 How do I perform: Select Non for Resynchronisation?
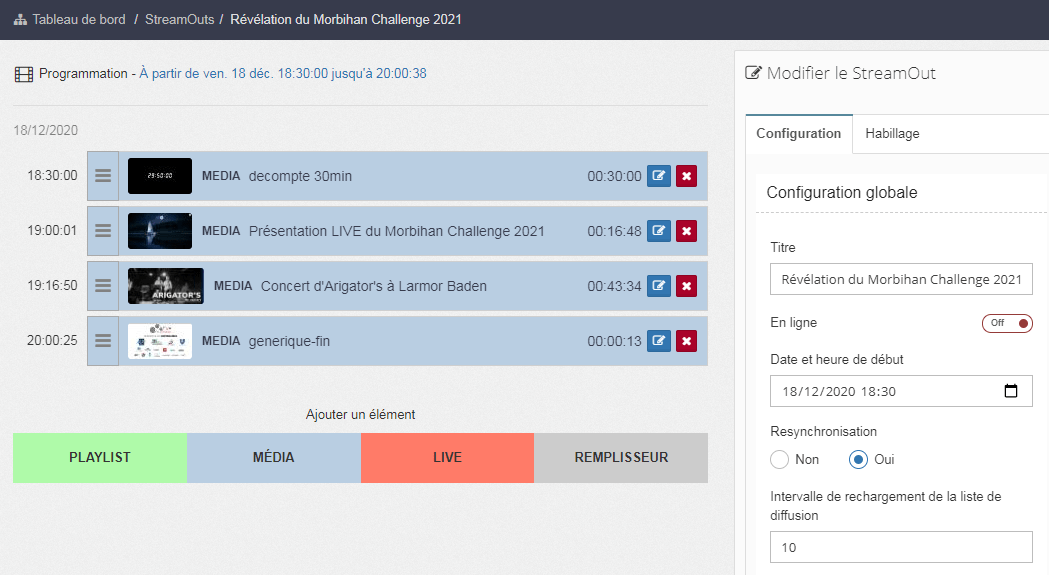click(x=779, y=459)
